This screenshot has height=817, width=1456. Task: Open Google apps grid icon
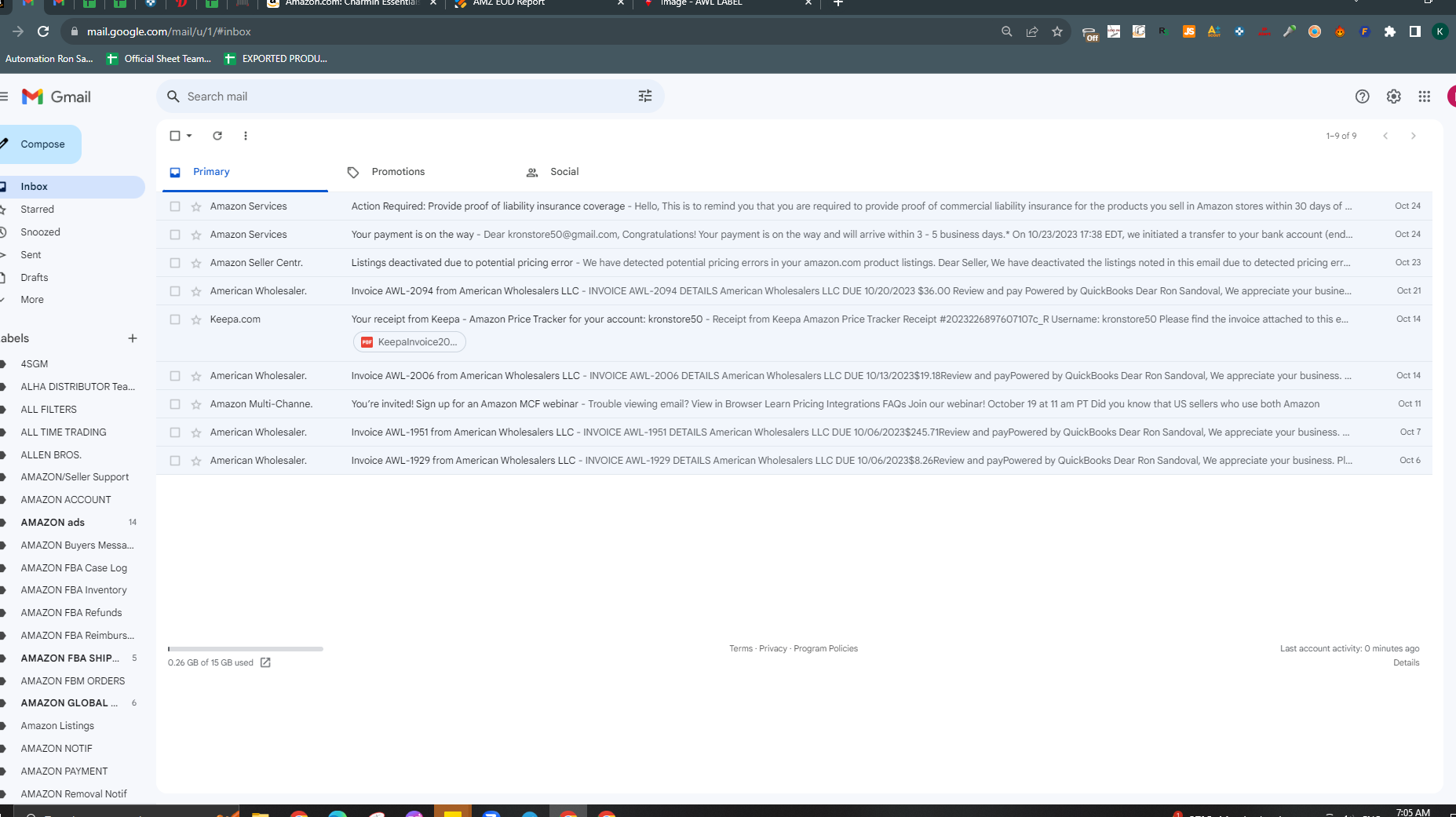tap(1424, 96)
